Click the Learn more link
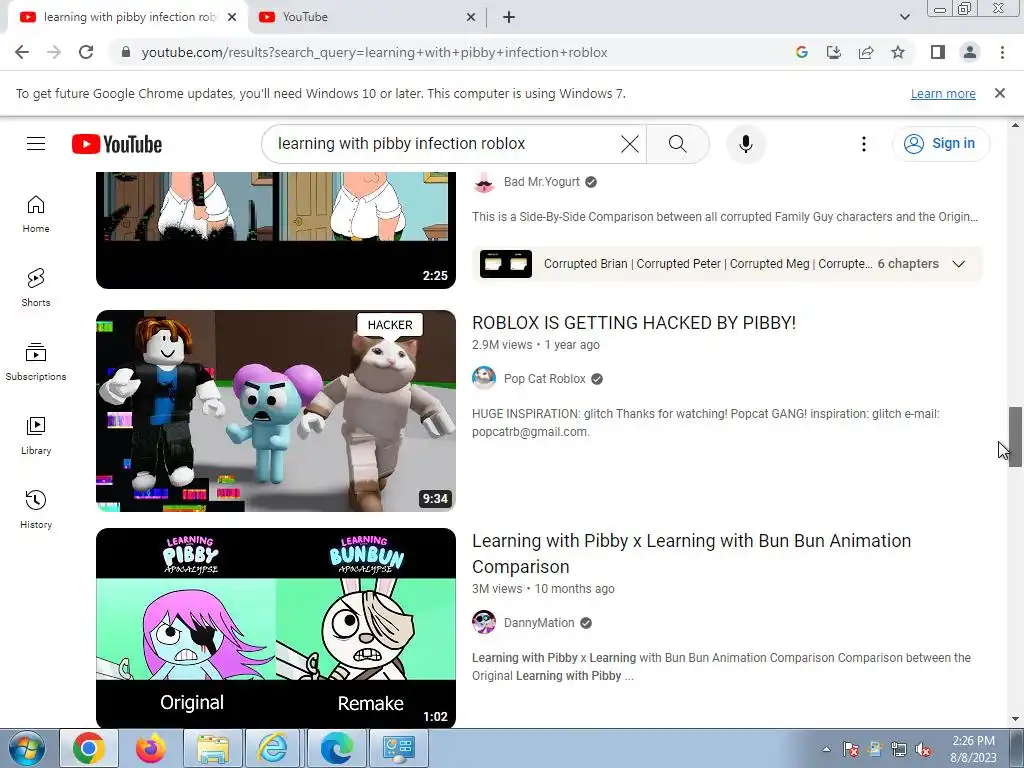This screenshot has height=768, width=1024. (943, 93)
